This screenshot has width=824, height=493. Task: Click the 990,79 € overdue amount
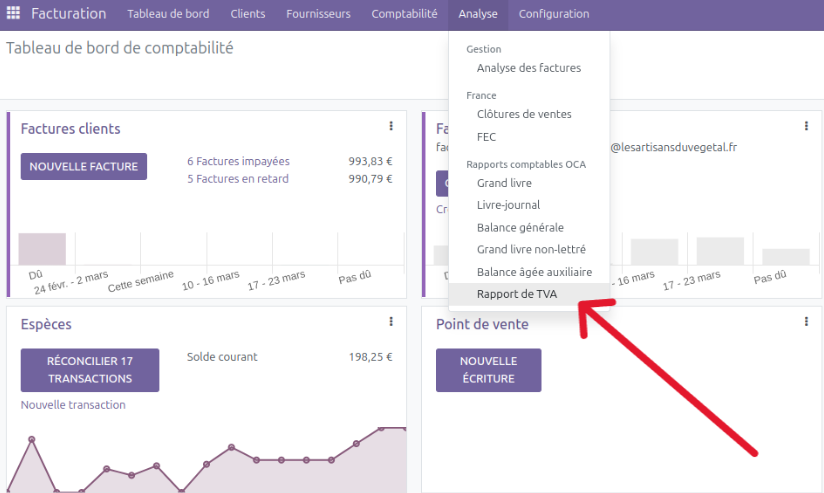370,179
